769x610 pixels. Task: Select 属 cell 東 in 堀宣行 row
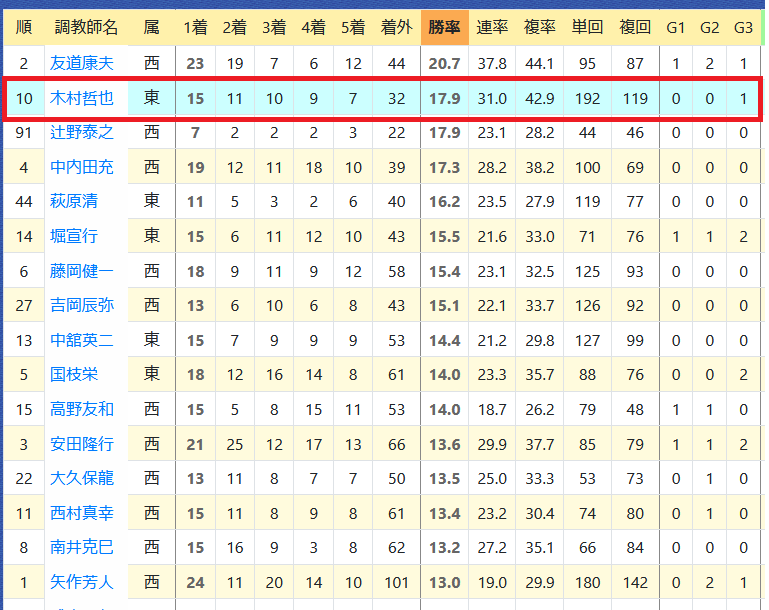152,236
